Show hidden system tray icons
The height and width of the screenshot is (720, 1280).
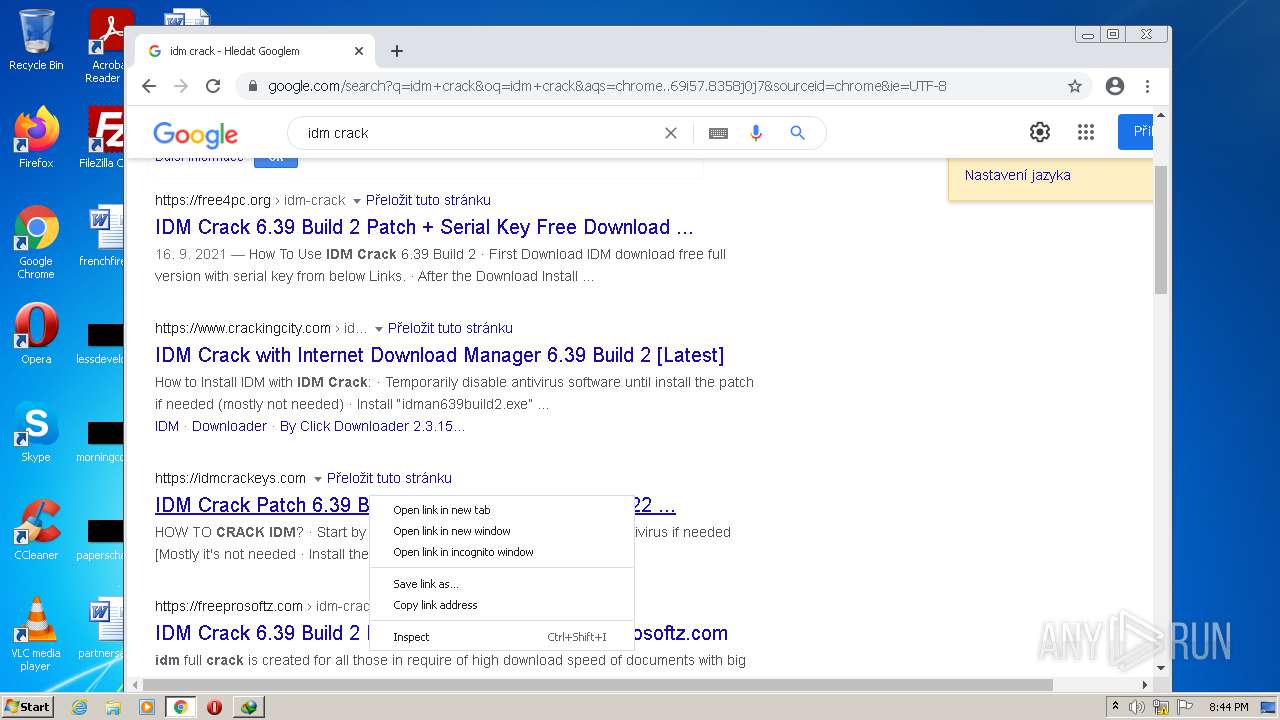click(x=1116, y=707)
